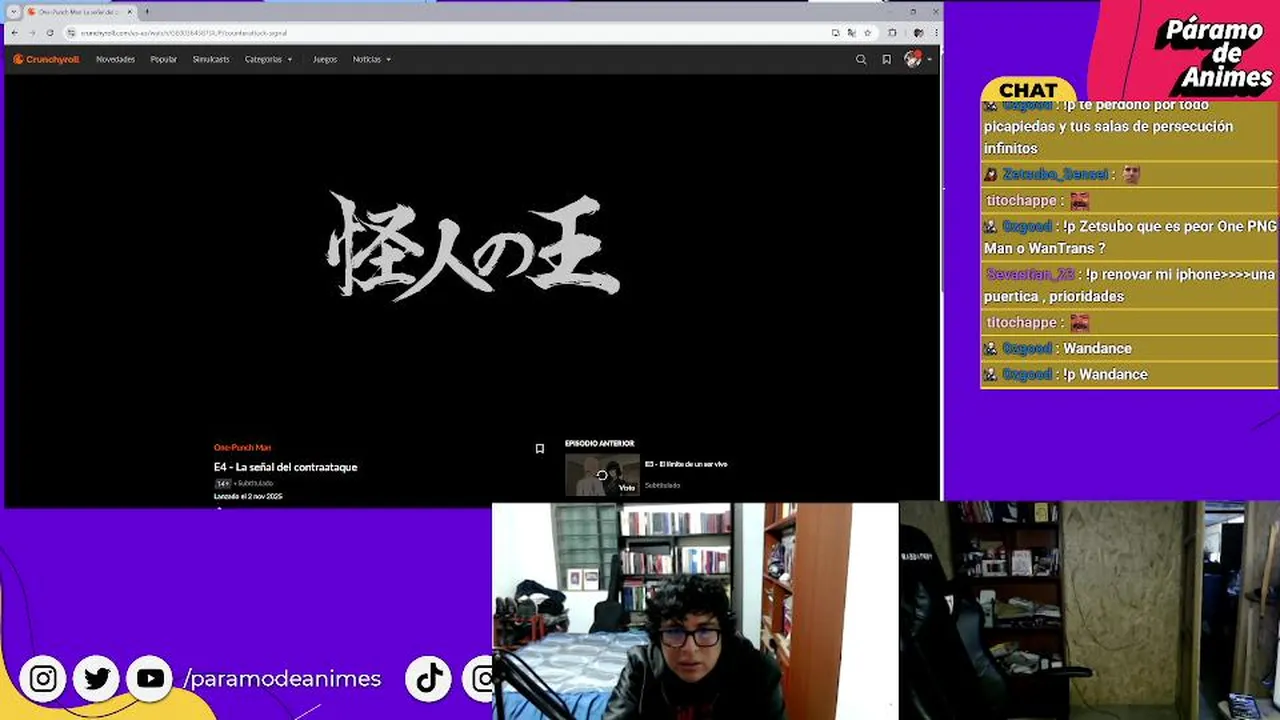Open Crunchyroll search with the magnifier icon
Screen dimensions: 1280x720
point(861,60)
